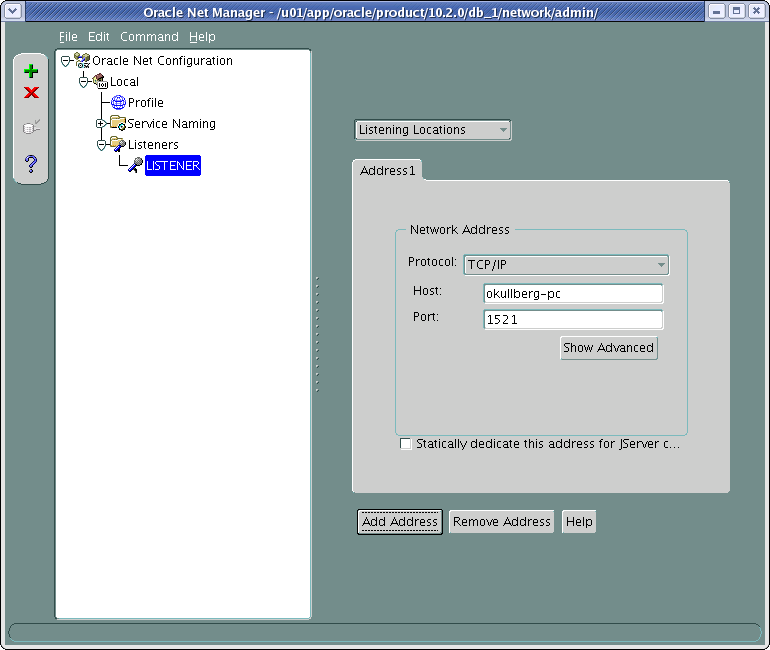Image resolution: width=770 pixels, height=650 pixels.
Task: Click the LISTENER microphone icon
Action: pyautogui.click(x=136, y=165)
